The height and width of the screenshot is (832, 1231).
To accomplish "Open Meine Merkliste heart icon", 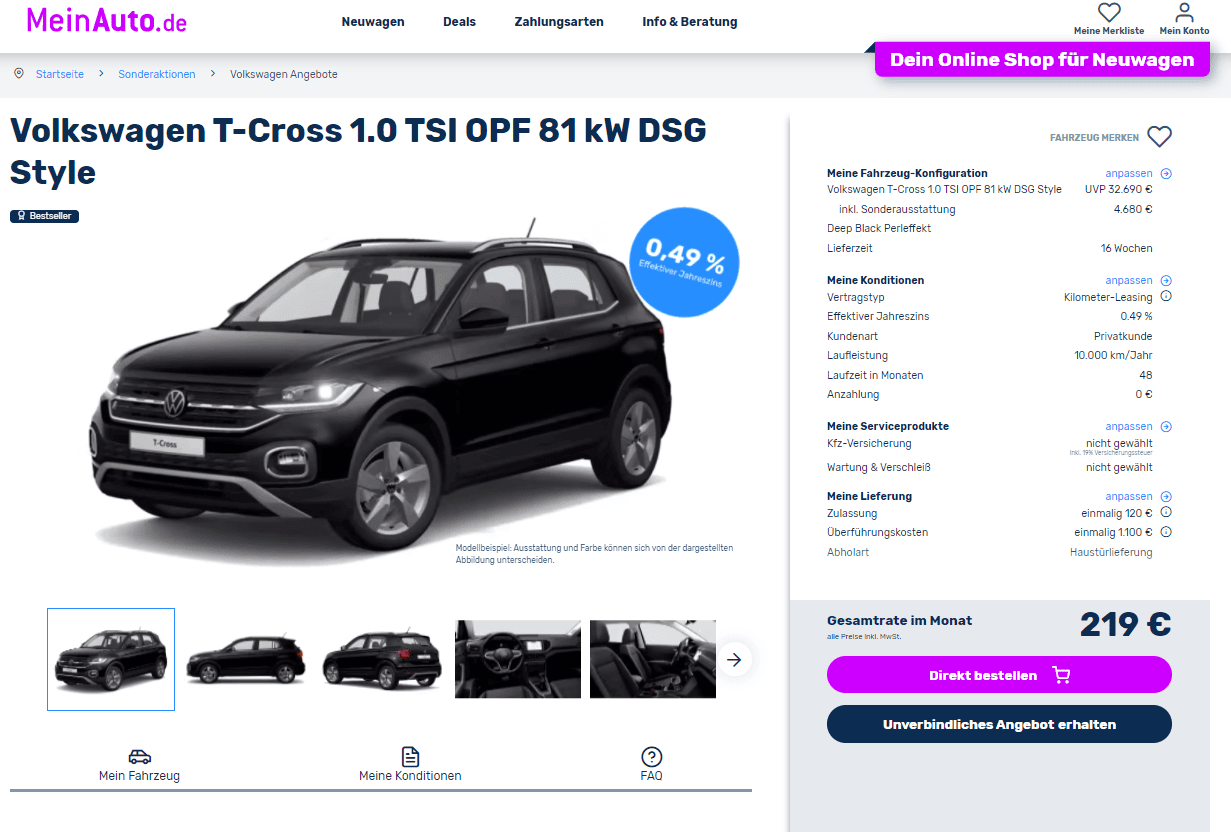I will pos(1109,13).
